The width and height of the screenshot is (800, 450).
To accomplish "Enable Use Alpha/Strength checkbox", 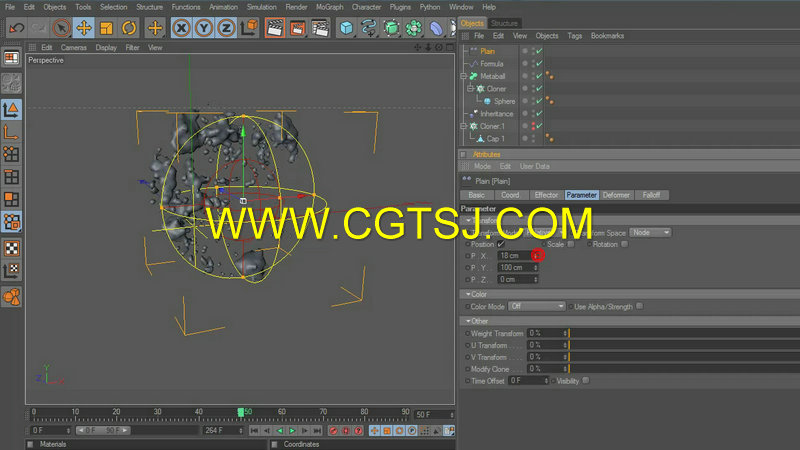I will (x=639, y=306).
